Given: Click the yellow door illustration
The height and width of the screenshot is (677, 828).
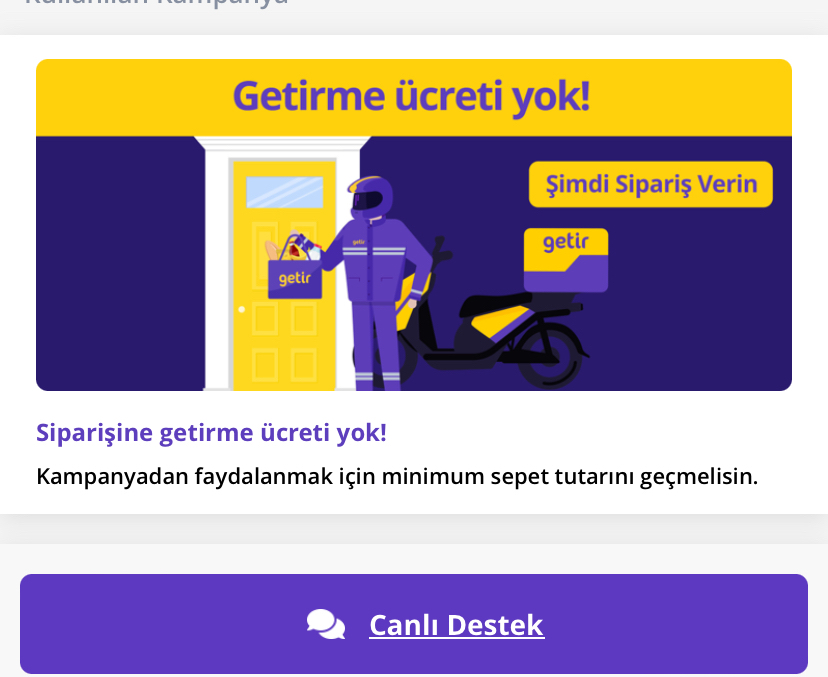Looking at the screenshot, I should click(284, 276).
